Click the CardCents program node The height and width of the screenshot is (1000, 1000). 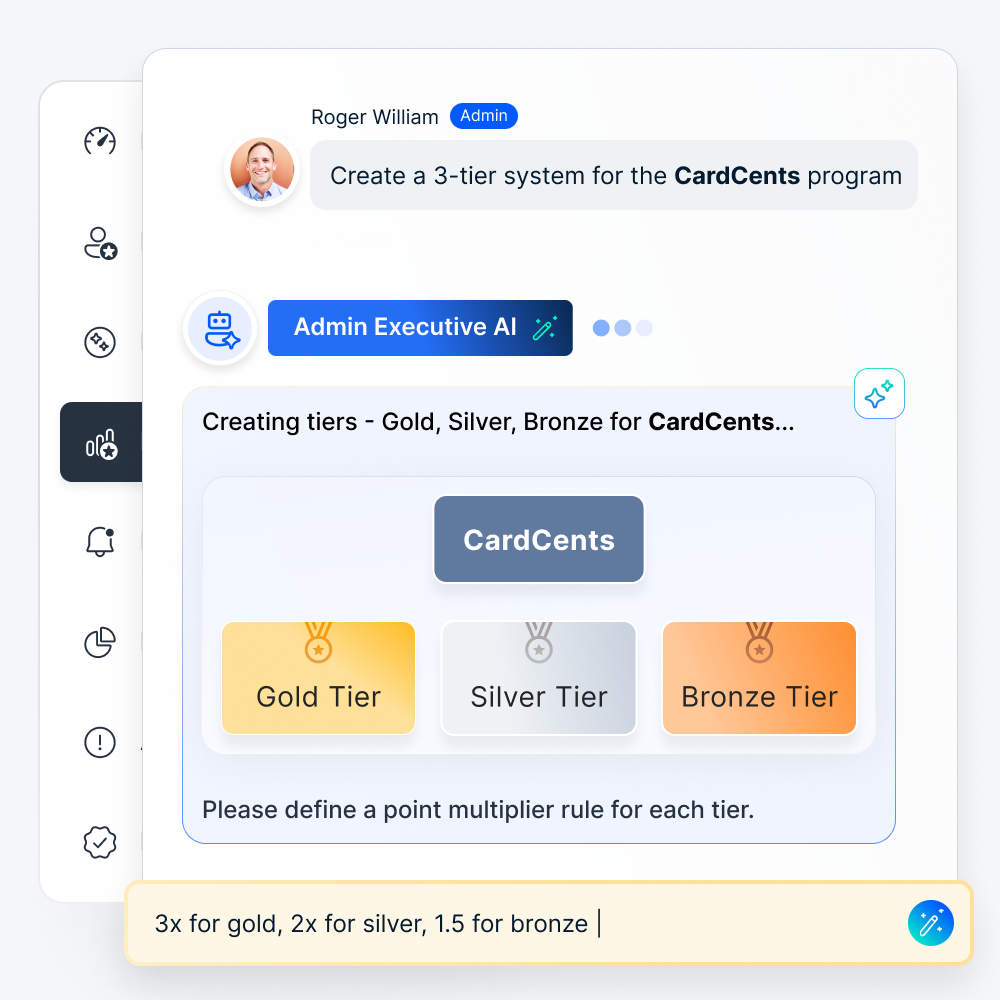(x=539, y=539)
